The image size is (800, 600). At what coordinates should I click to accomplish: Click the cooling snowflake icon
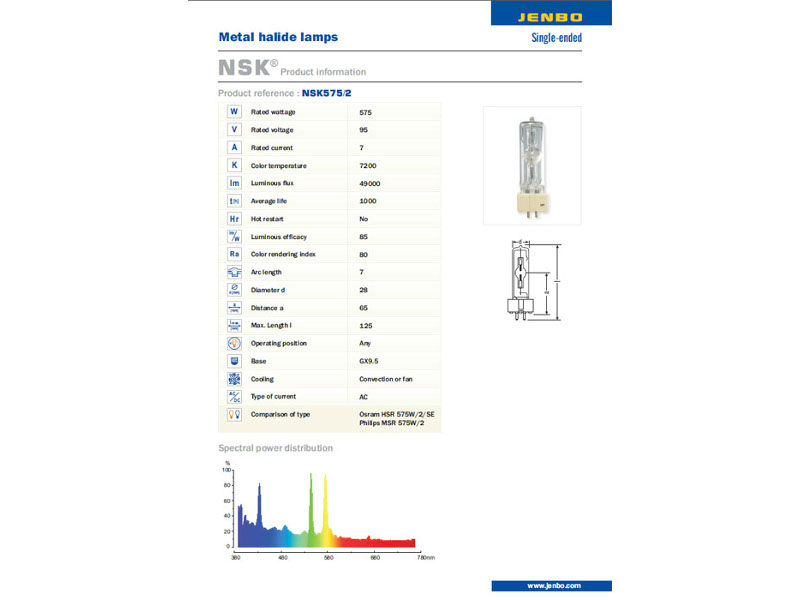[x=234, y=379]
